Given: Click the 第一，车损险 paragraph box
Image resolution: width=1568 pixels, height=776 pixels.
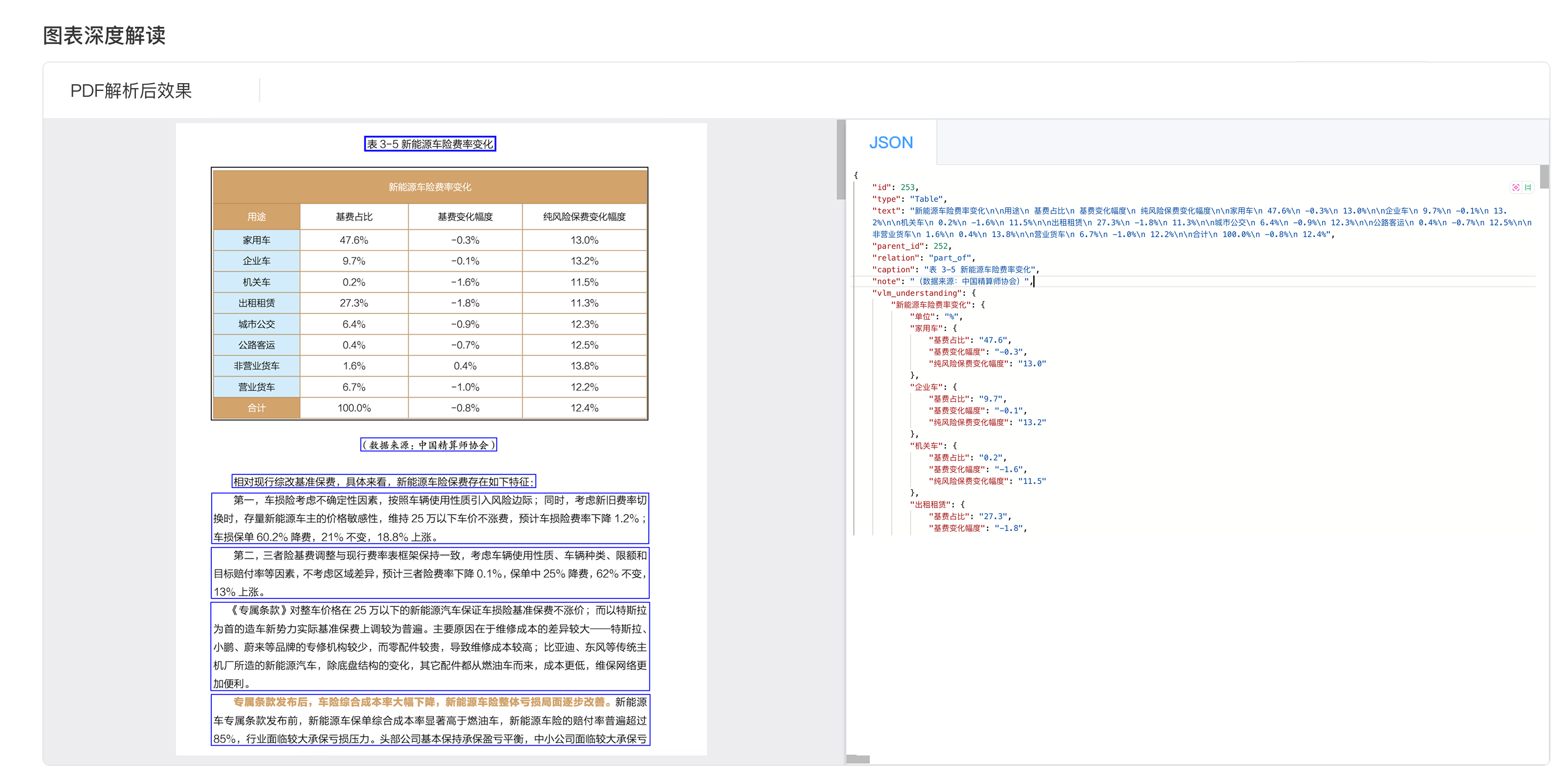Looking at the screenshot, I should click(430, 518).
